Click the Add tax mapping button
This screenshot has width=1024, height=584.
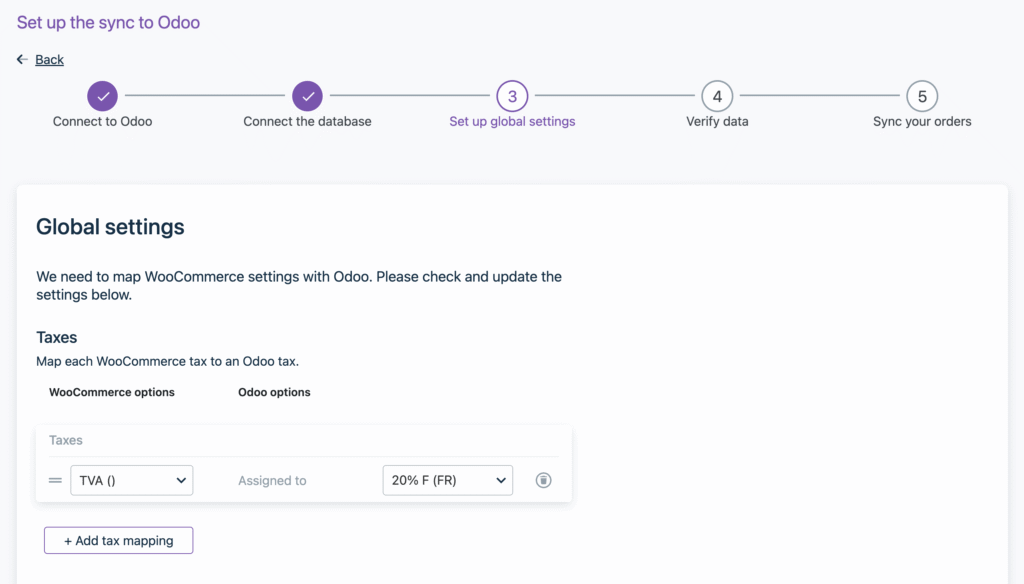click(x=118, y=540)
